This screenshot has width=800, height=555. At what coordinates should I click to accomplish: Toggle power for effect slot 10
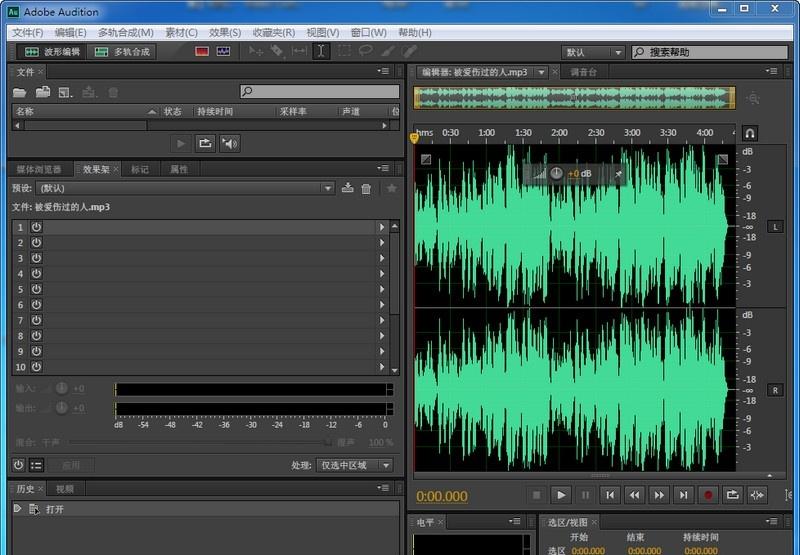click(x=36, y=366)
